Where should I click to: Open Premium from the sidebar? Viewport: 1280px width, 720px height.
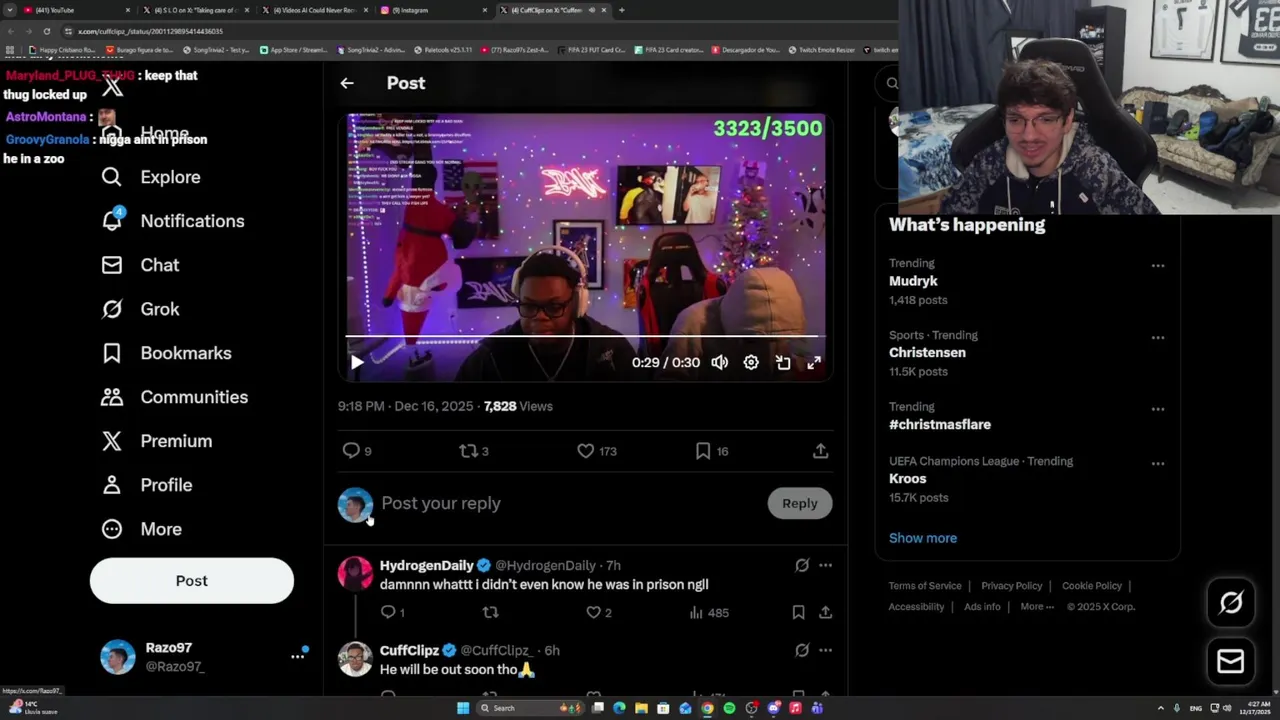click(156, 441)
